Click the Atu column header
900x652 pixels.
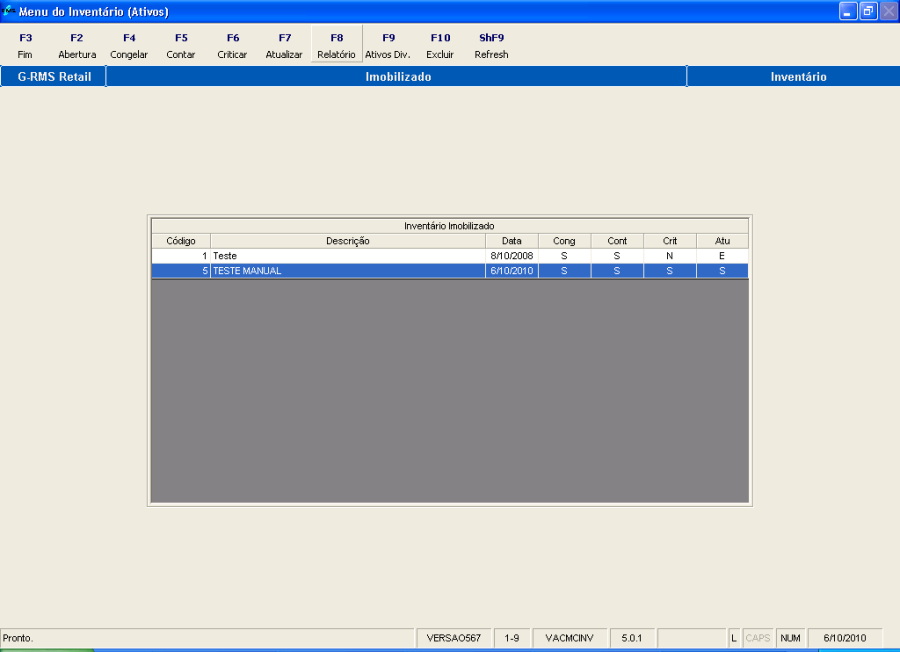723,241
